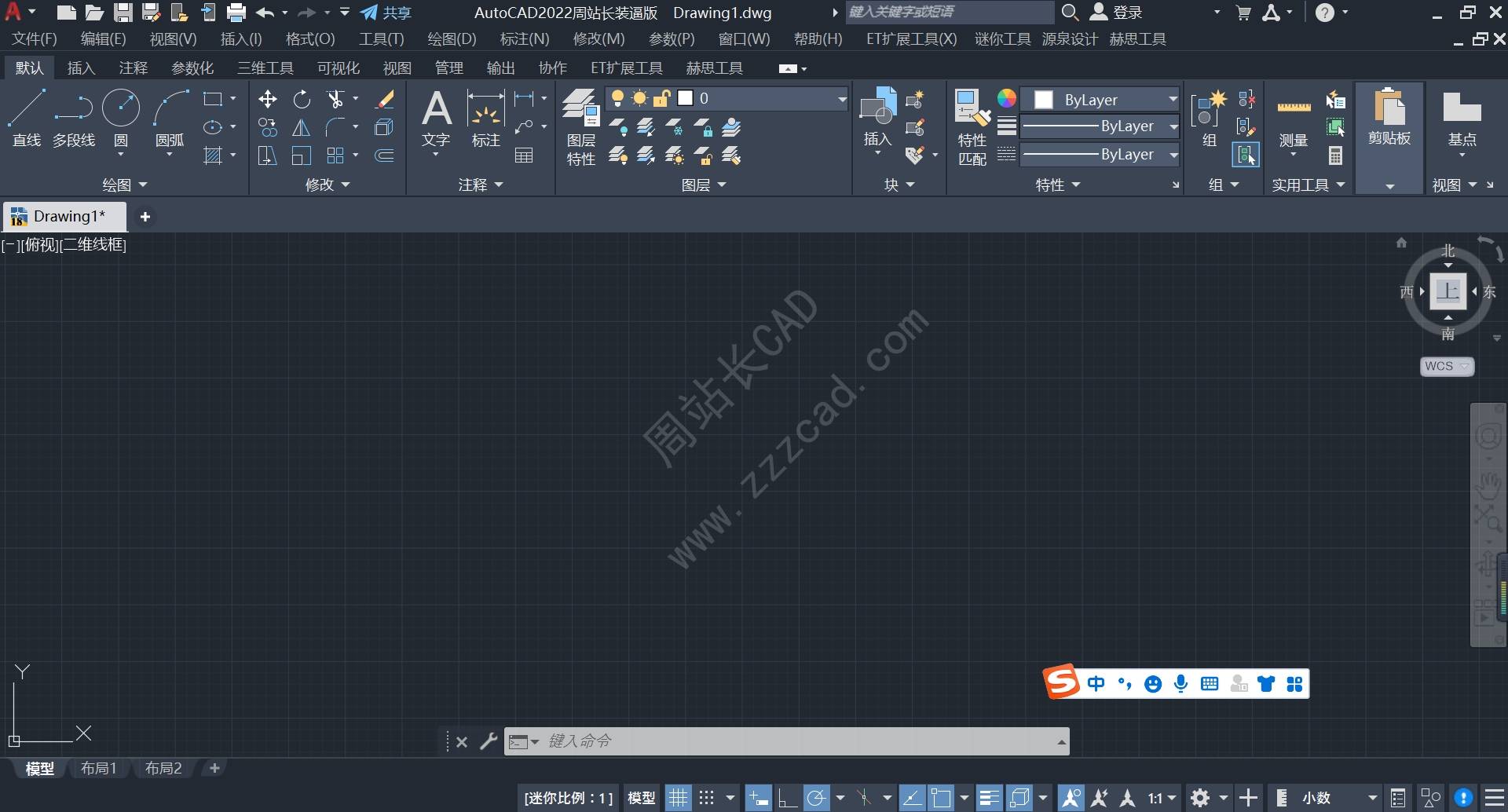Expand the Annotation (注释) panel
1508x812 pixels.
point(481,185)
